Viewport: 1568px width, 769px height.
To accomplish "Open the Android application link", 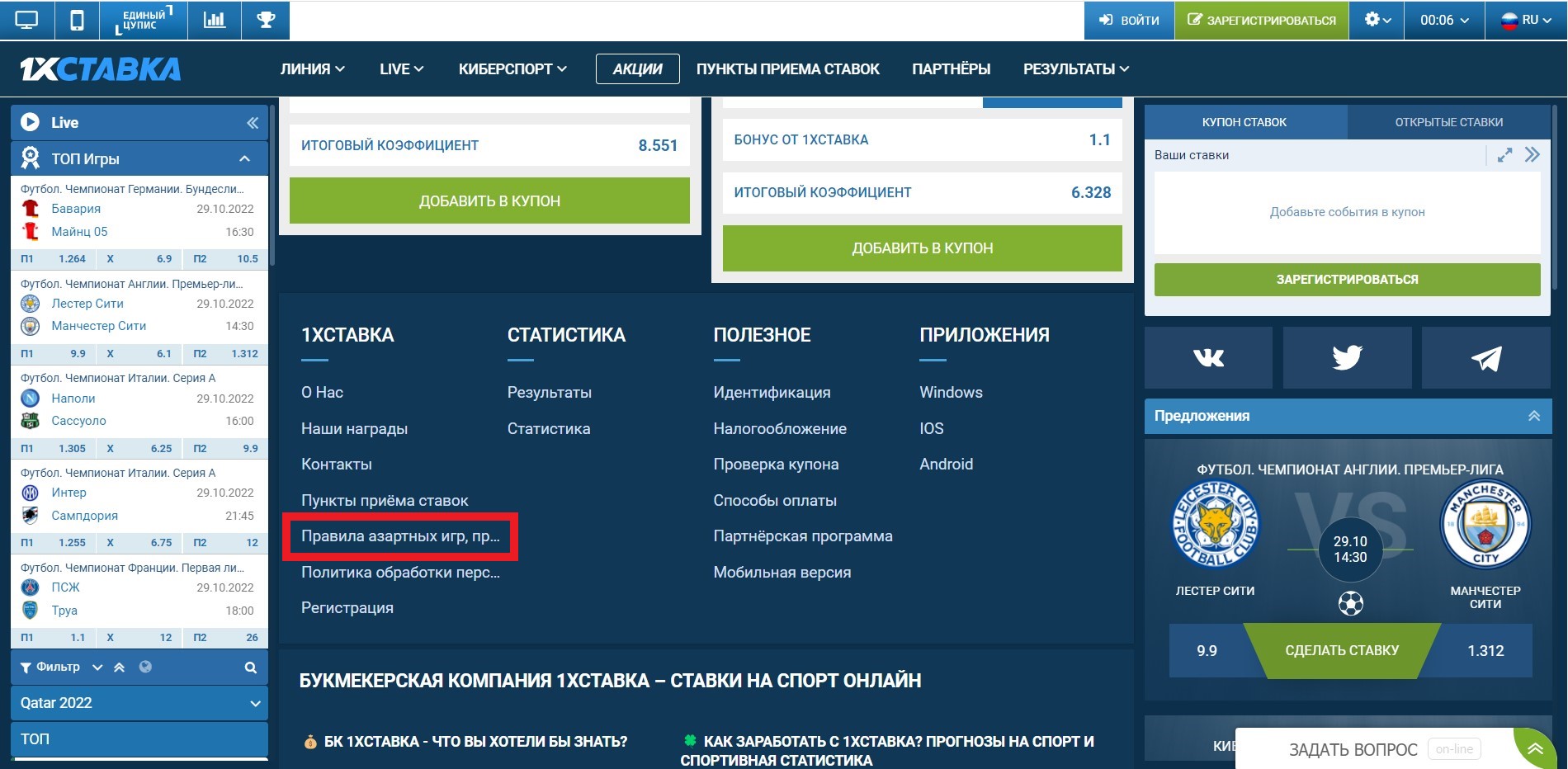I will coord(946,465).
